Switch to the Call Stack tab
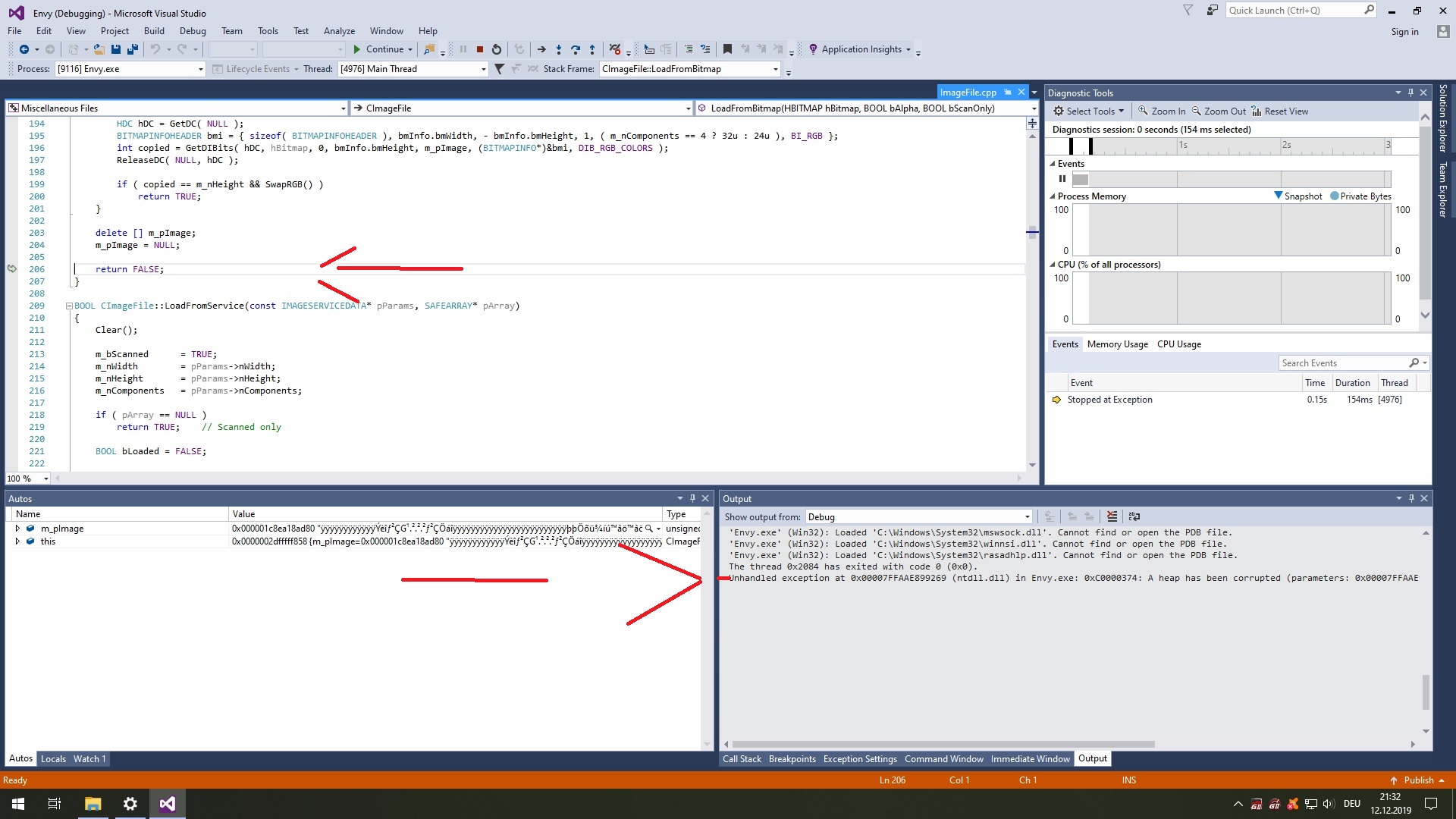 741,759
